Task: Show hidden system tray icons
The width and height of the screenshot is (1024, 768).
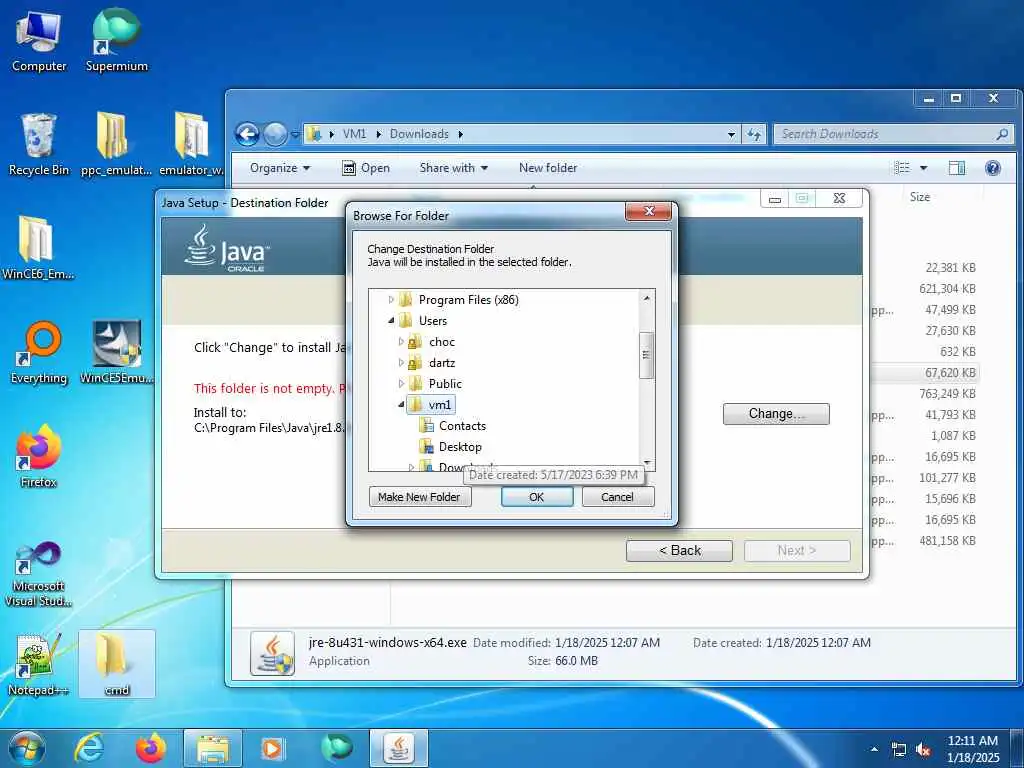Action: [x=874, y=750]
